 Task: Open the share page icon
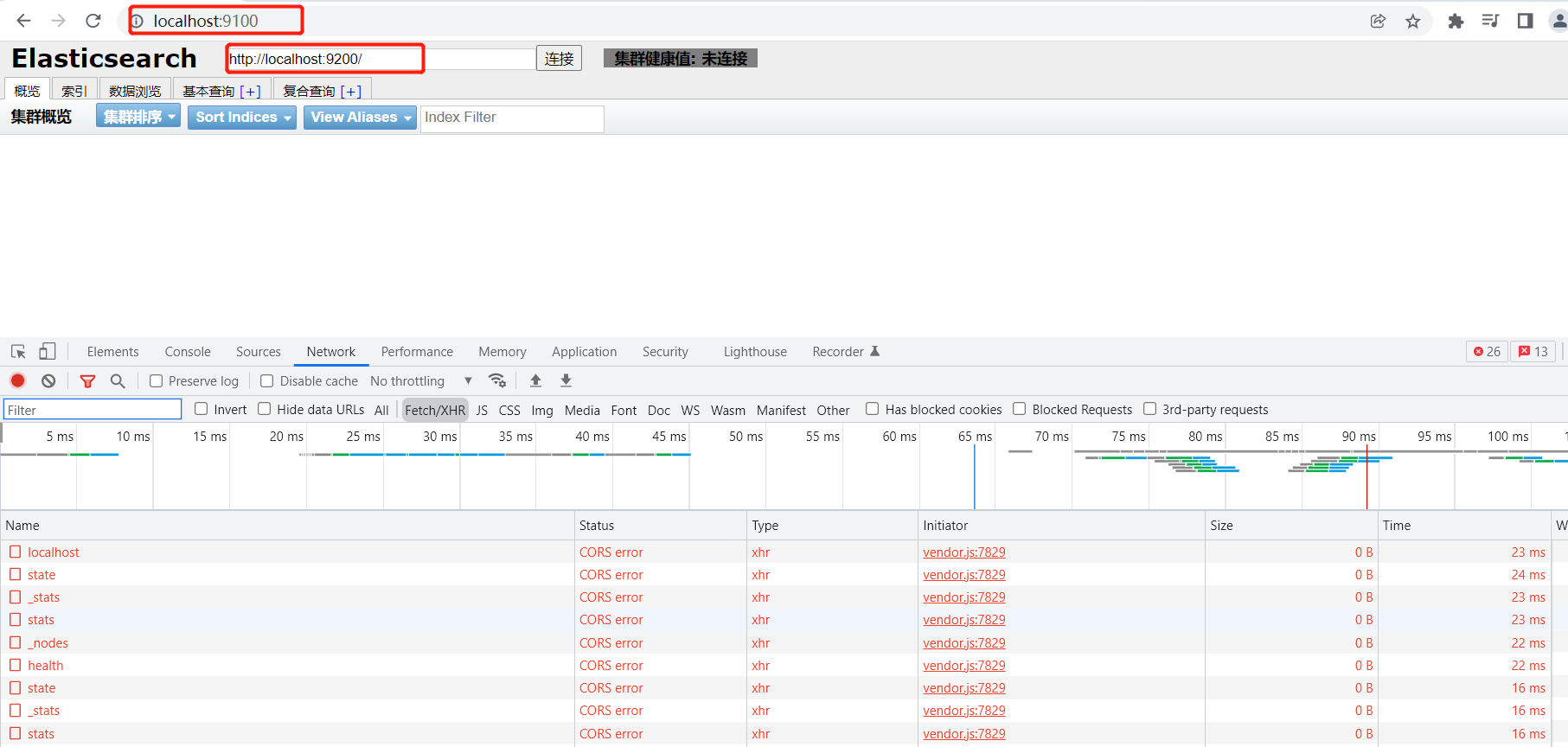point(1378,21)
